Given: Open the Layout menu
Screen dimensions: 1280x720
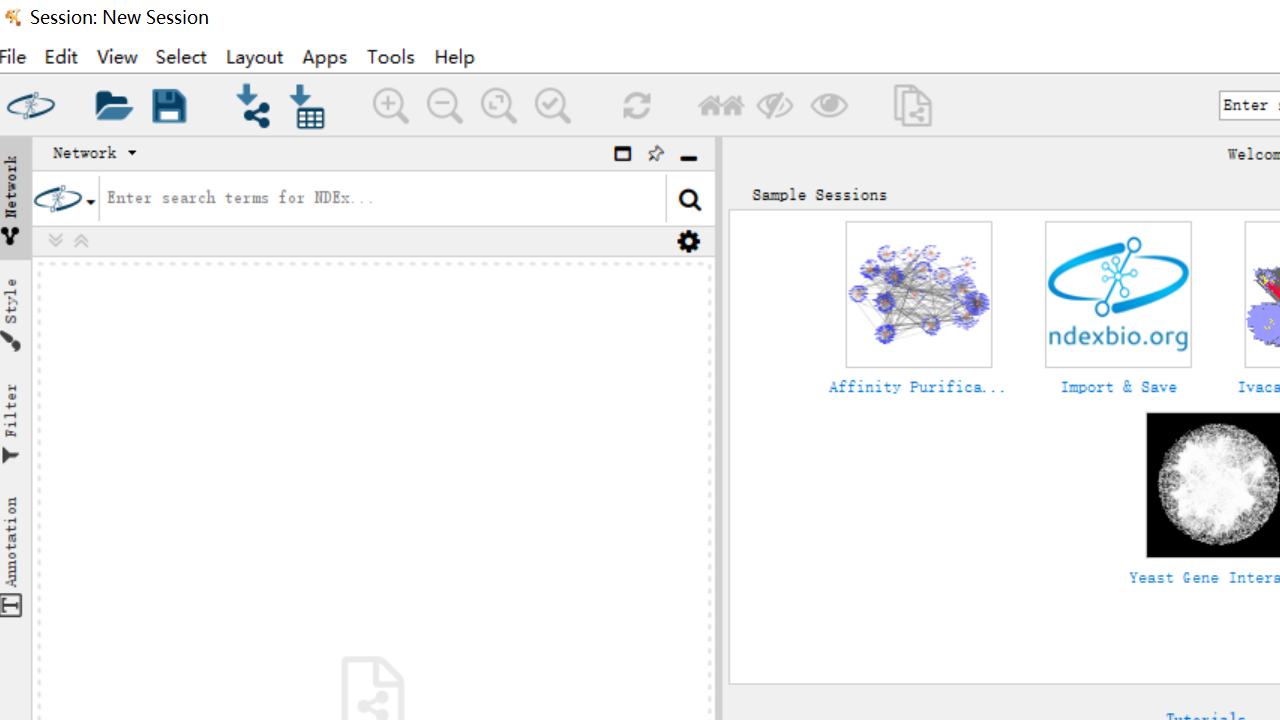Looking at the screenshot, I should pos(254,57).
